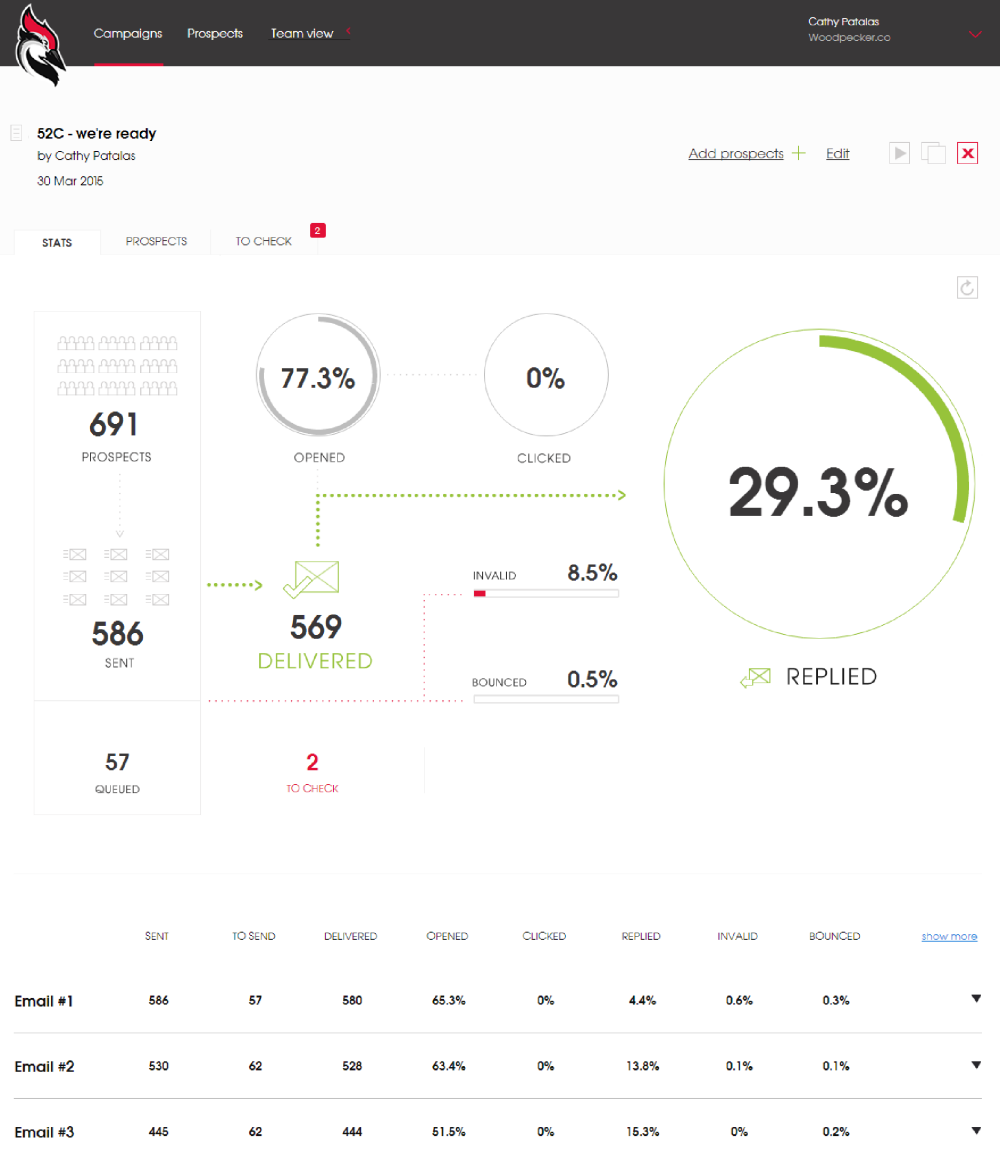Click the DELIVERED column header

(x=351, y=936)
